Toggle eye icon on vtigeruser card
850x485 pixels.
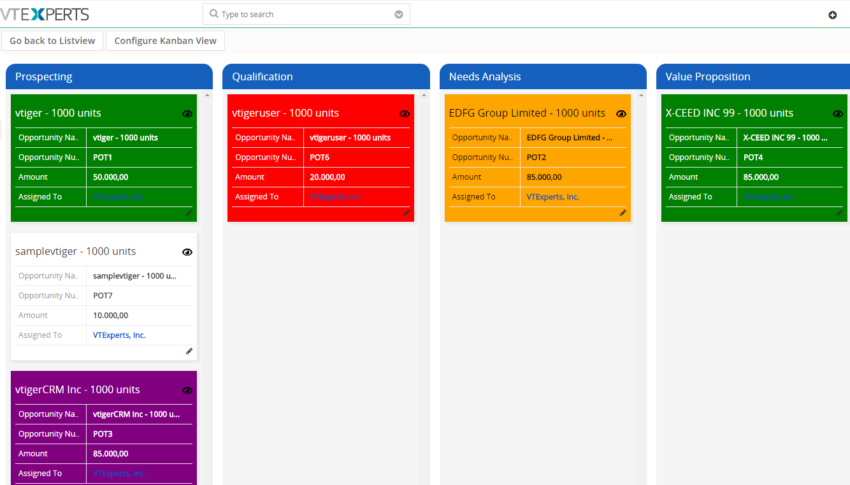[404, 114]
